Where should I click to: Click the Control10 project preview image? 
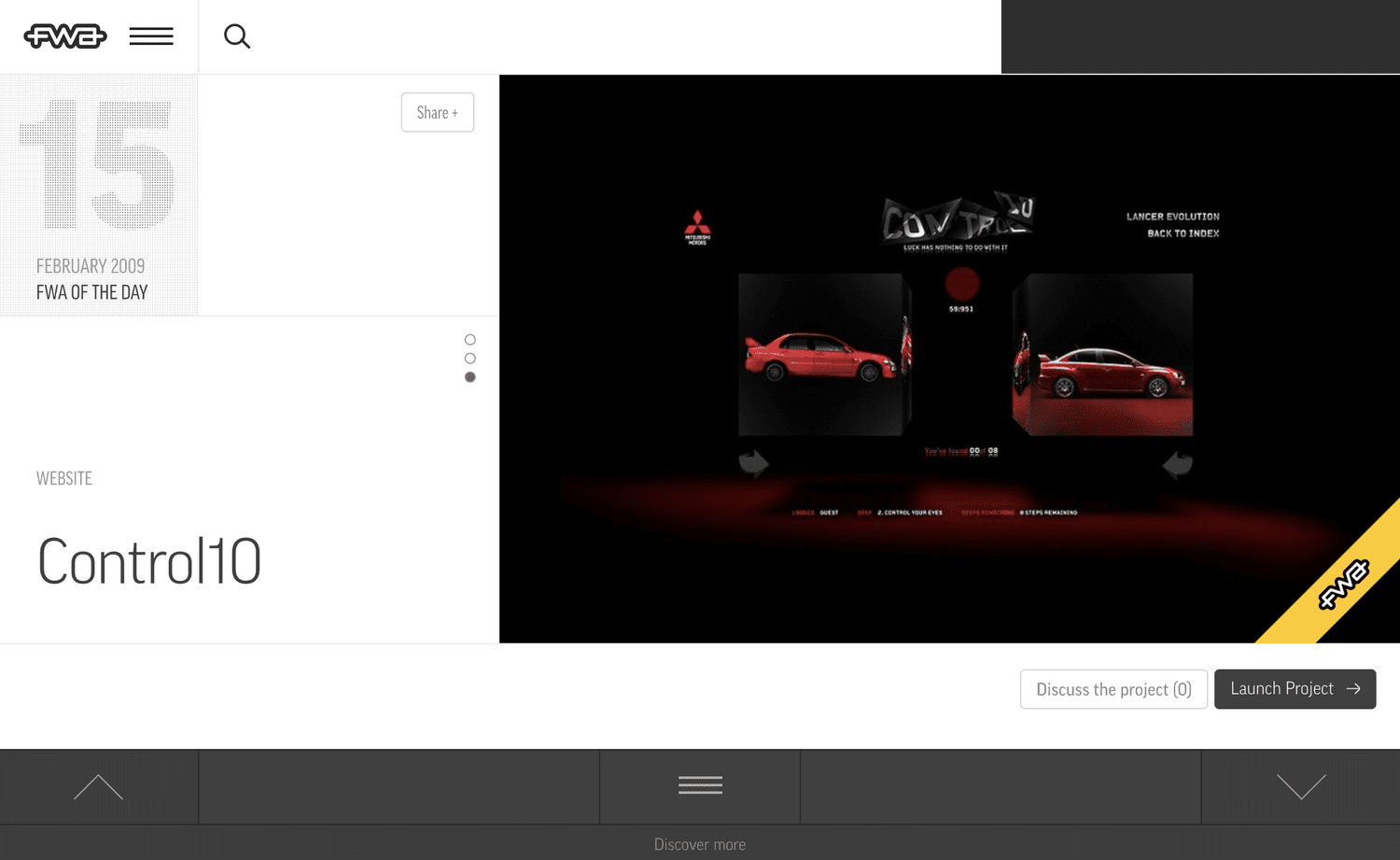tap(949, 359)
